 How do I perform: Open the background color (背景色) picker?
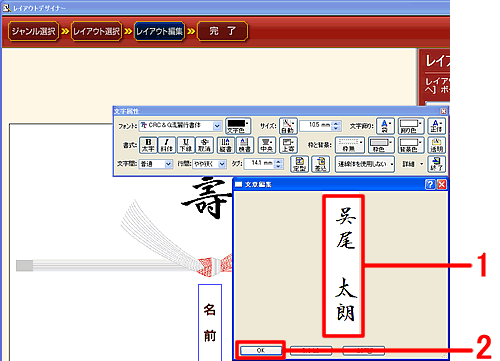pyautogui.click(x=411, y=145)
